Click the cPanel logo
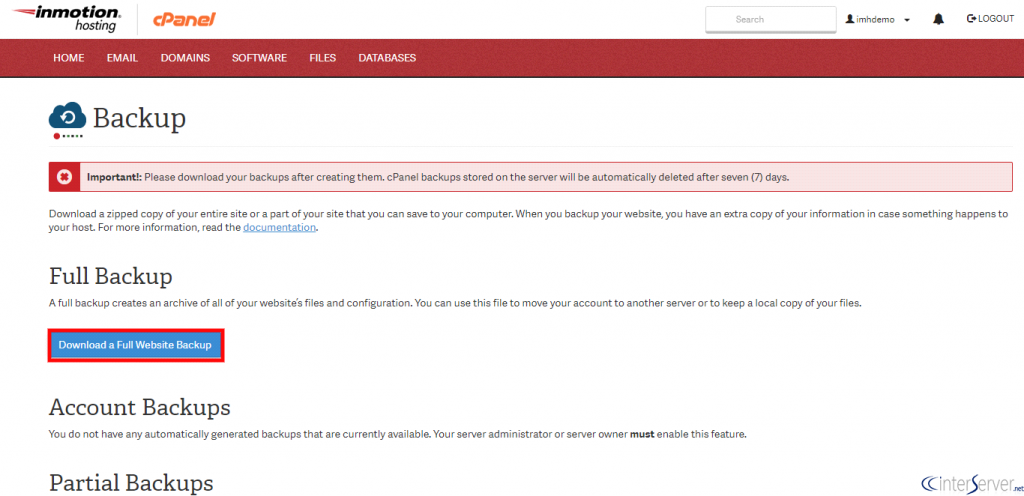Screen dimensions: 1024x496 tap(183, 19)
